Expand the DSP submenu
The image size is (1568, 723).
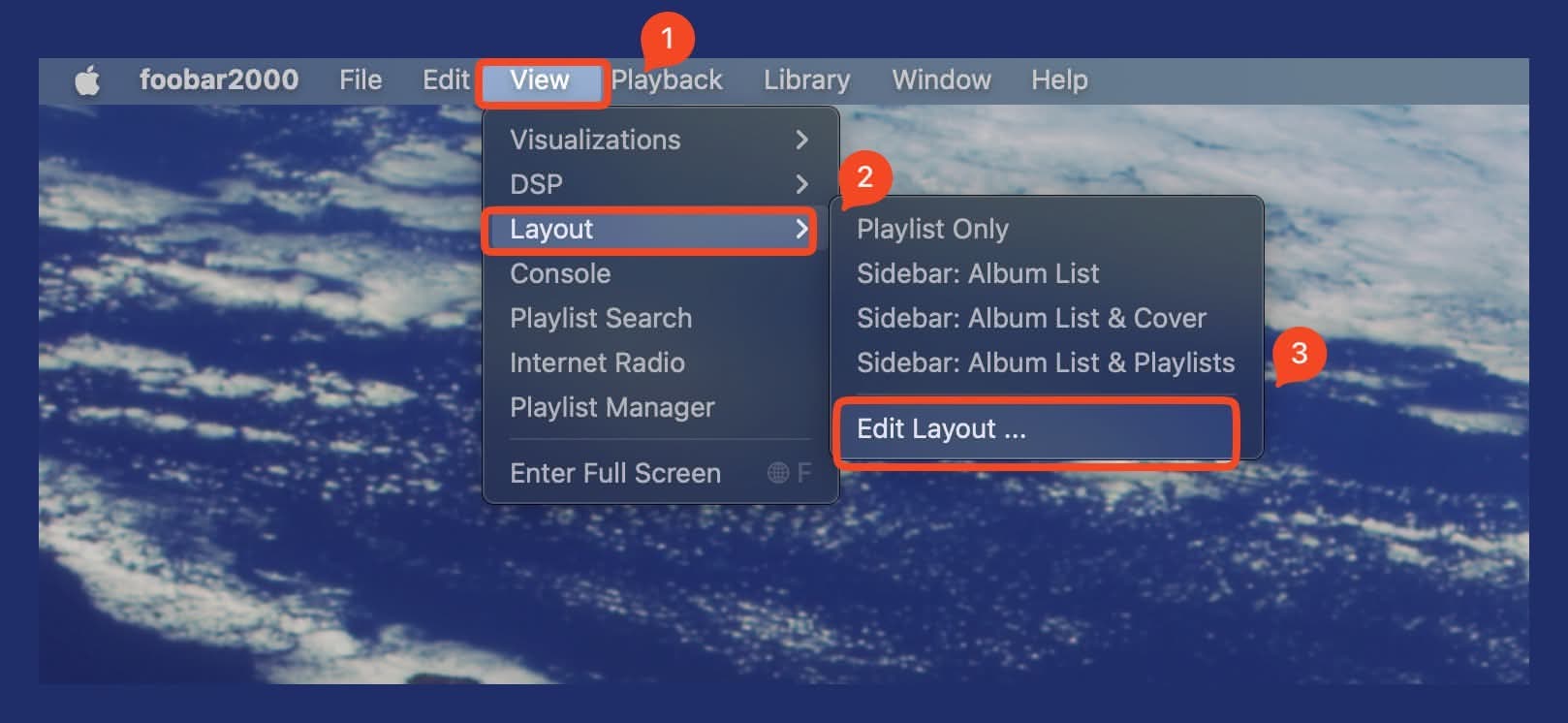coord(660,184)
